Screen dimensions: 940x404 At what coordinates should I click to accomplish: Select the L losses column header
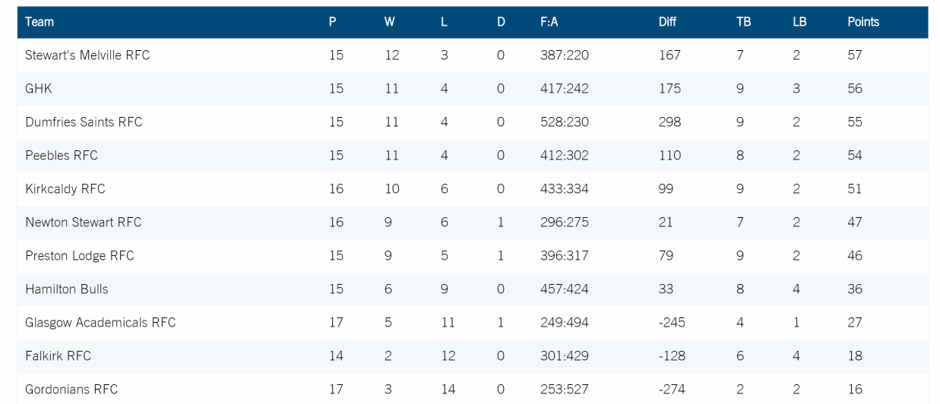tap(444, 22)
